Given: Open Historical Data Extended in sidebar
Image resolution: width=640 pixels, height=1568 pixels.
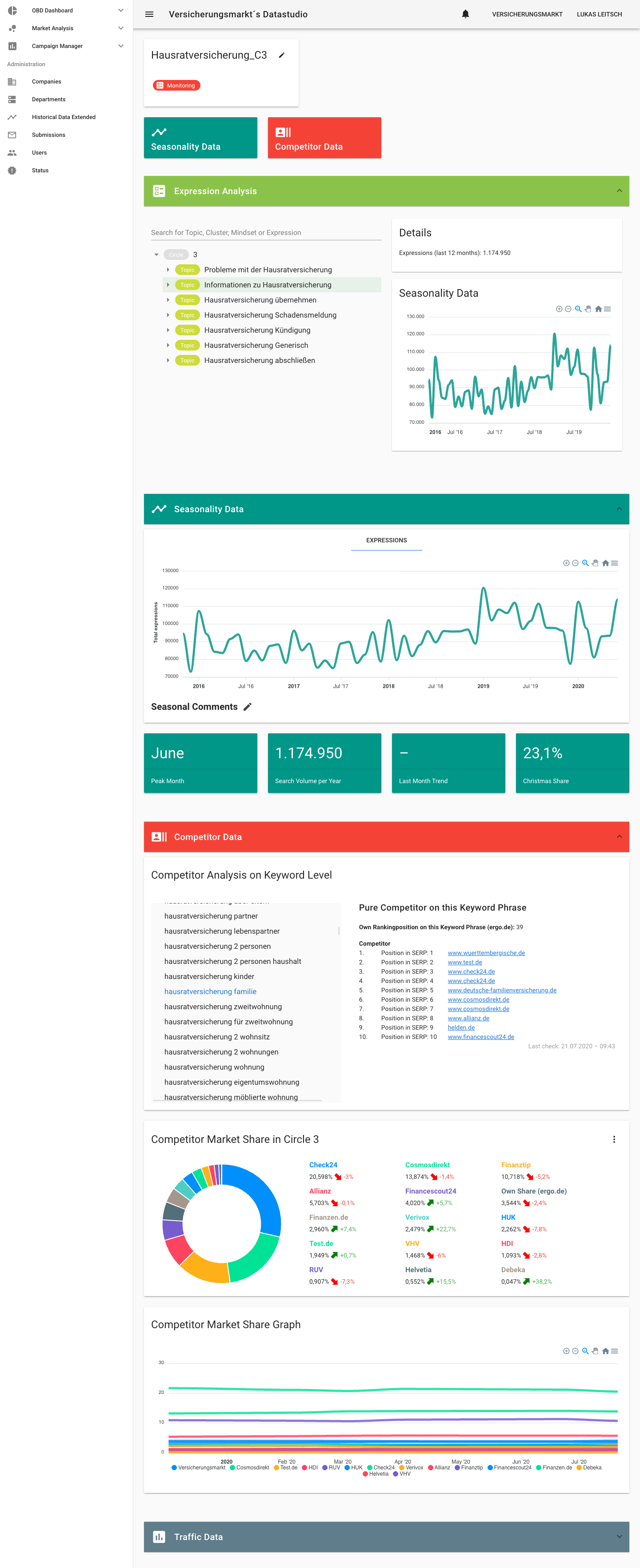Looking at the screenshot, I should click(63, 117).
